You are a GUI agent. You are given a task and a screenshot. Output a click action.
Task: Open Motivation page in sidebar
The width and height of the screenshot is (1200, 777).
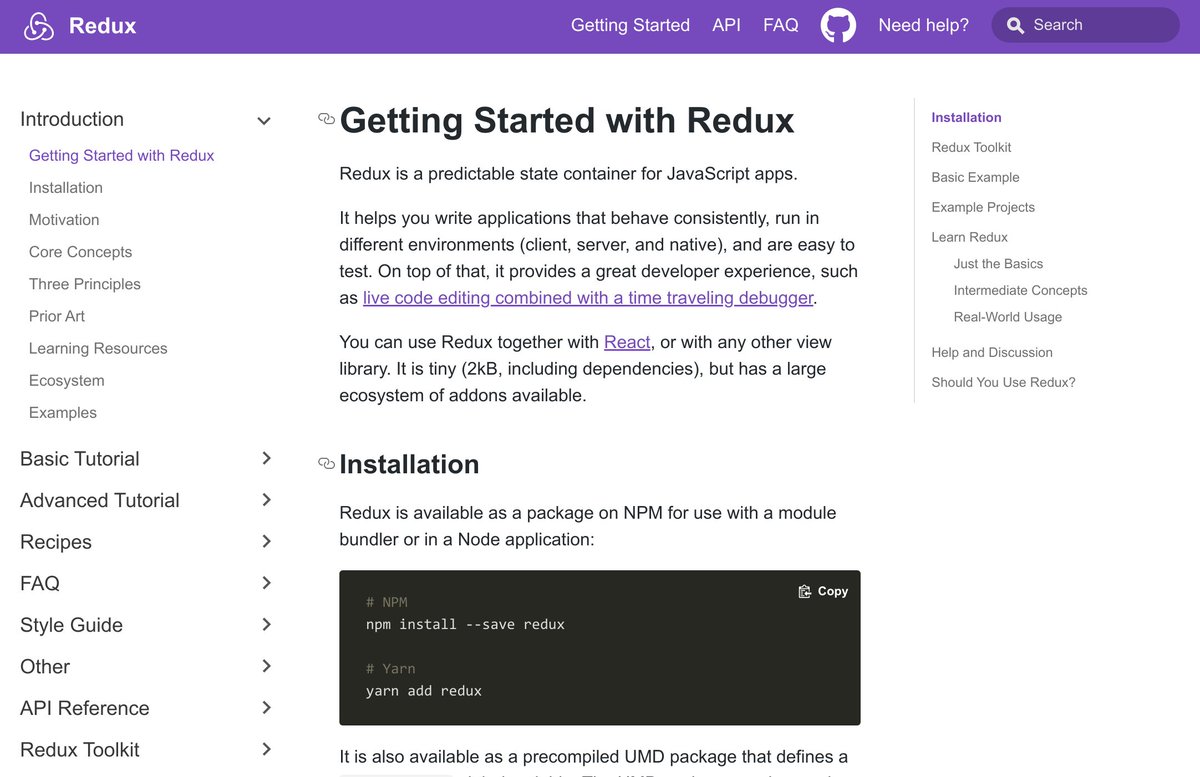(x=64, y=219)
